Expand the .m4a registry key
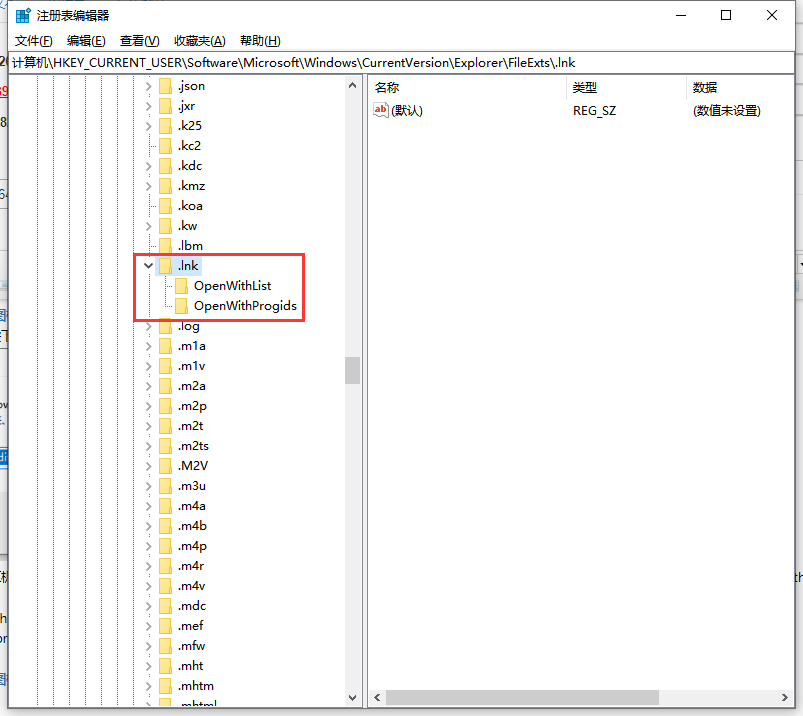This screenshot has height=716, width=803. pos(149,506)
